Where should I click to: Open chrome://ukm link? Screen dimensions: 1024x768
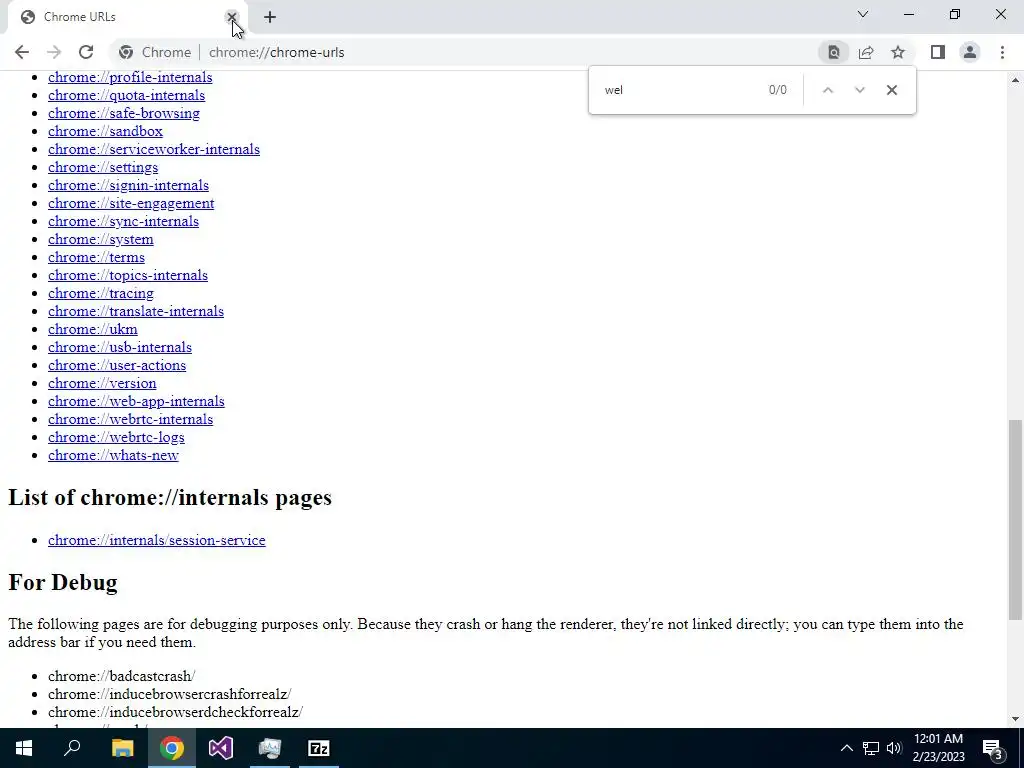click(92, 329)
